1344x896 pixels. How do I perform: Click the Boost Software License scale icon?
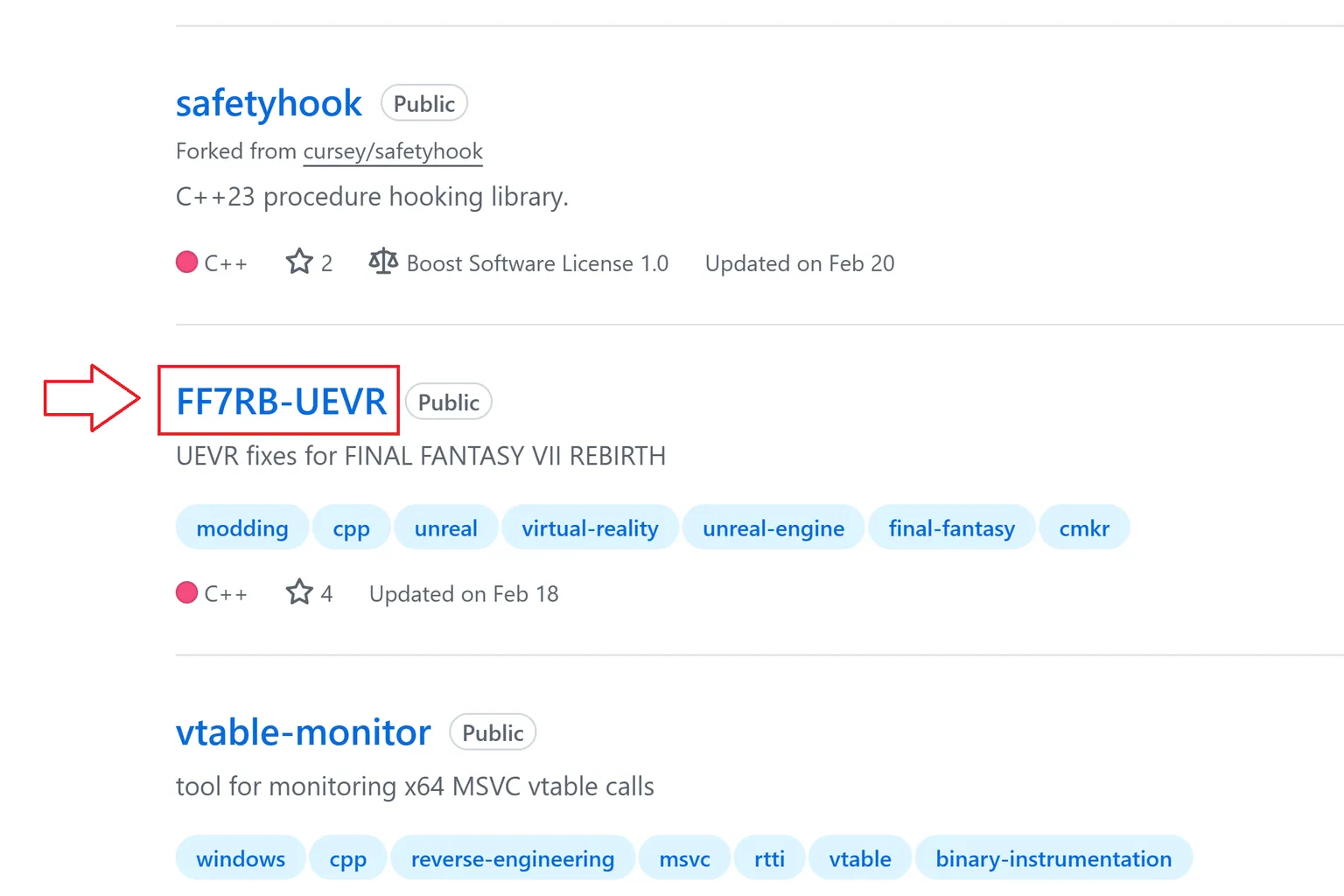[x=383, y=262]
